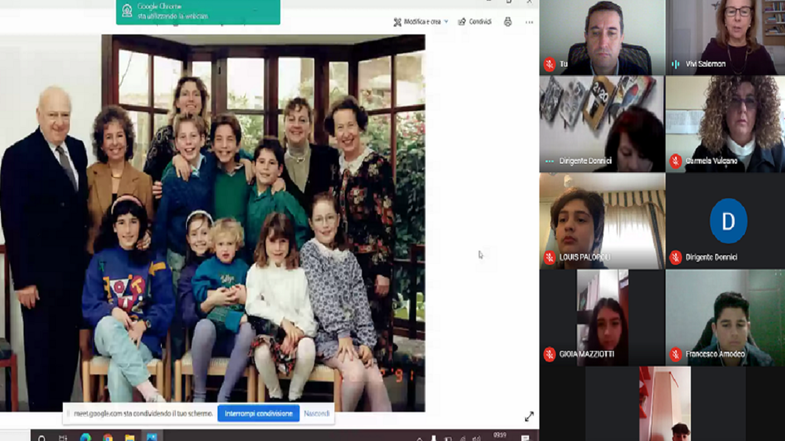
Task: Click the dots indicator beside Dirigente Donnici video
Action: coord(550,161)
